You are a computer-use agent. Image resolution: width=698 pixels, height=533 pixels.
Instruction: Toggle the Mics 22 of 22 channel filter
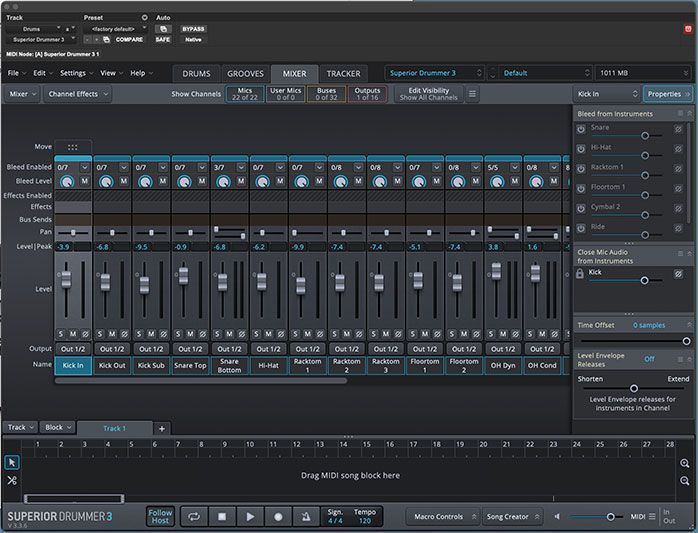pyautogui.click(x=245, y=94)
